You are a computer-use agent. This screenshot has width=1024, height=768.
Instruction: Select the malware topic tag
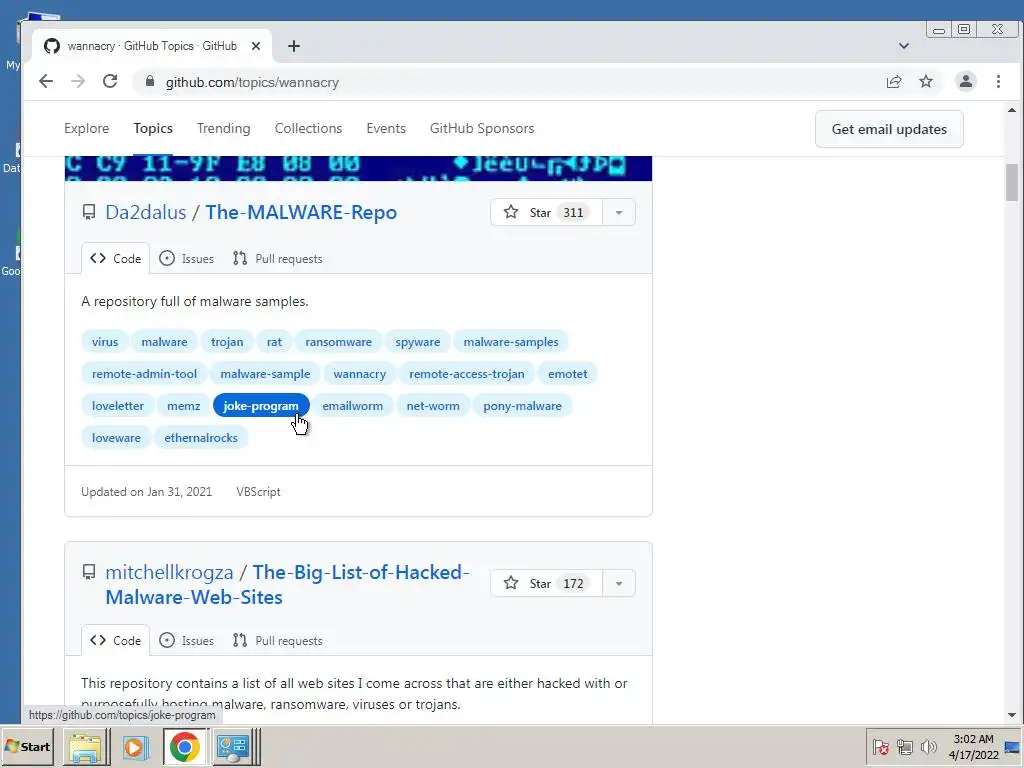pyautogui.click(x=165, y=342)
